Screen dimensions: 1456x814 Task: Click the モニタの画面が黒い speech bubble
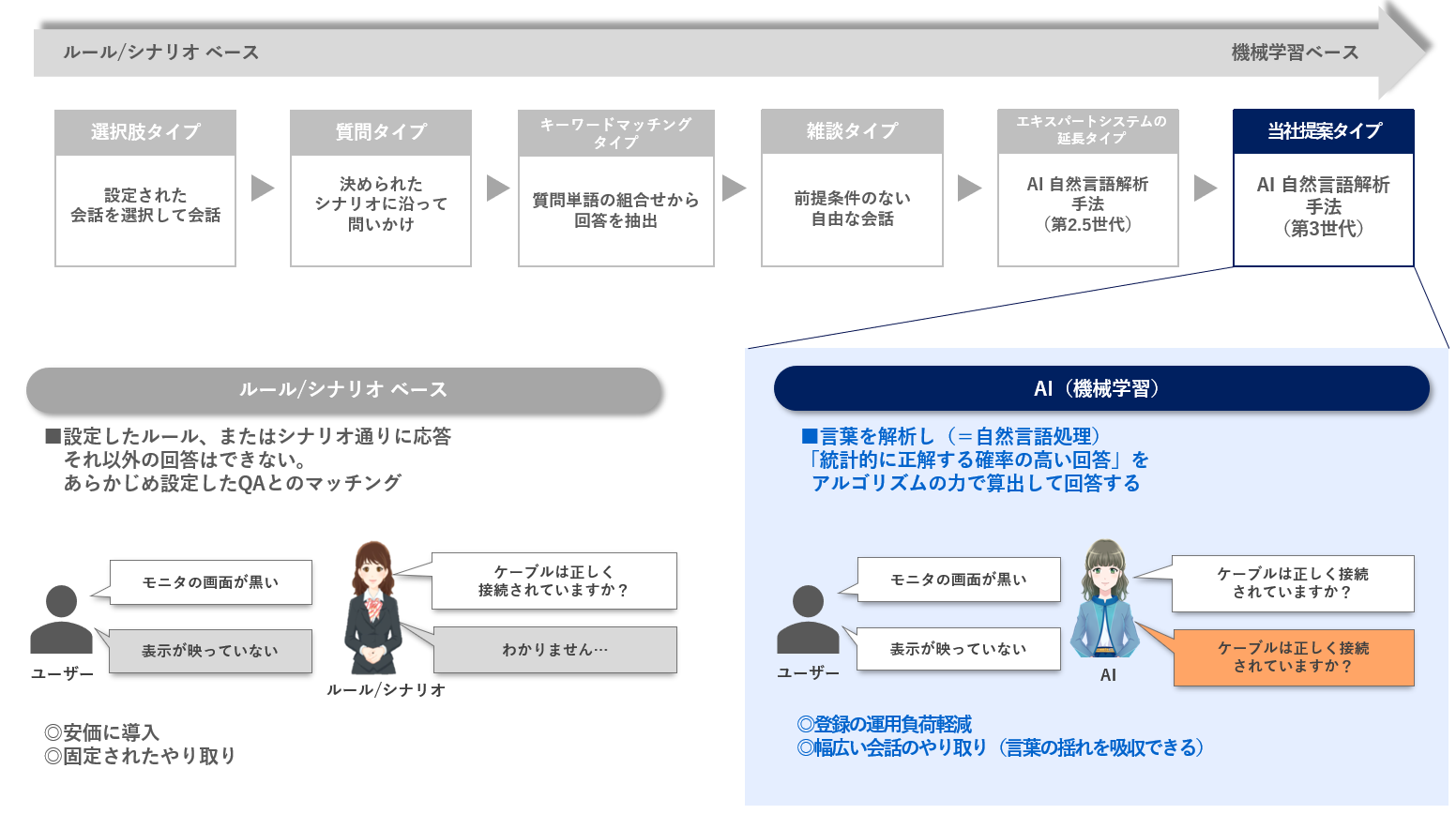point(210,581)
